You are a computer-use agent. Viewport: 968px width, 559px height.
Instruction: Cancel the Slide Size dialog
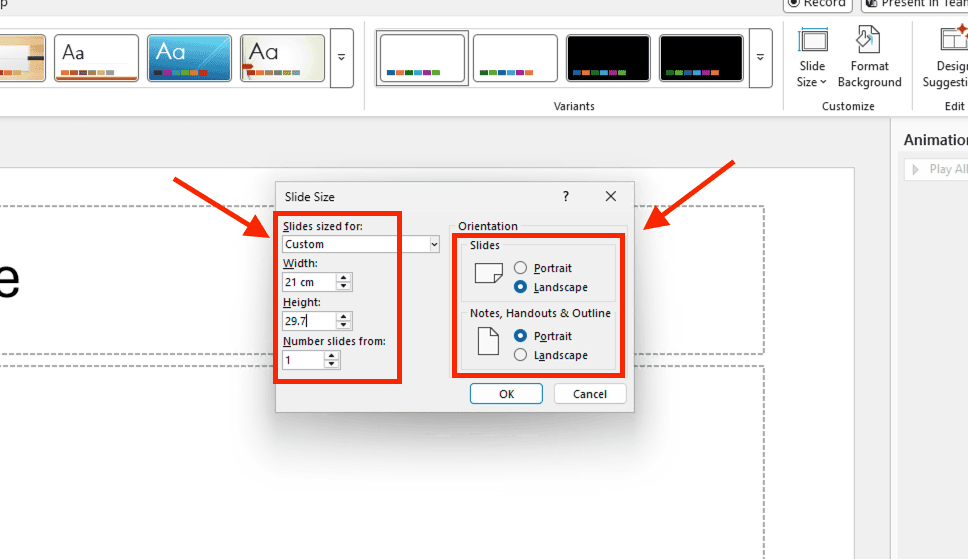point(590,394)
